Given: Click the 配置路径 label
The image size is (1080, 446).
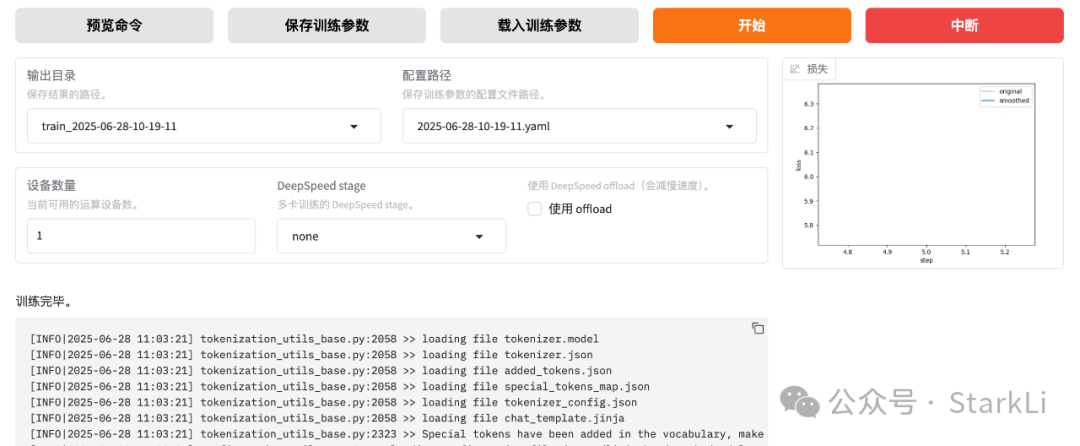Looking at the screenshot, I should click(427, 76).
